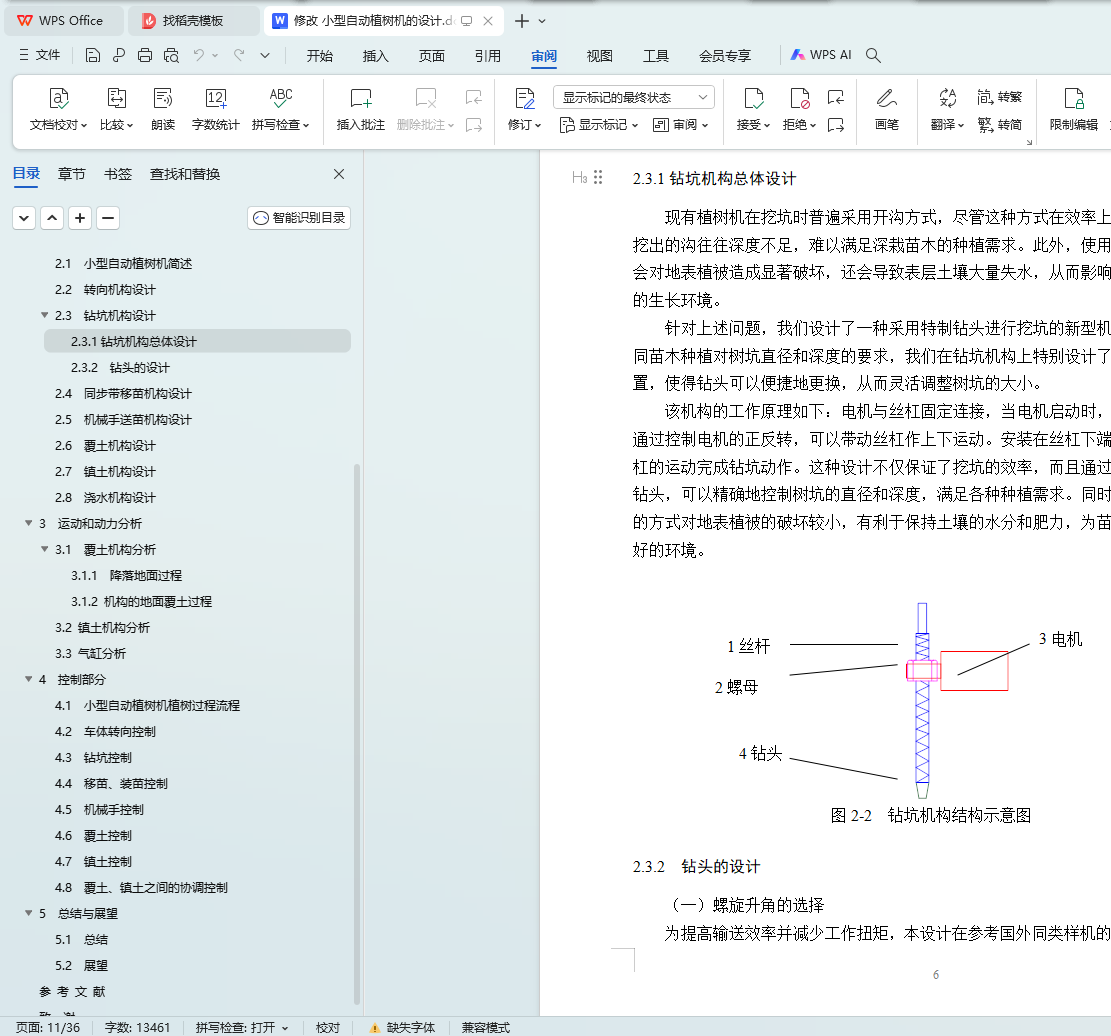
Task: Click the undo arrow icon
Action: point(199,55)
